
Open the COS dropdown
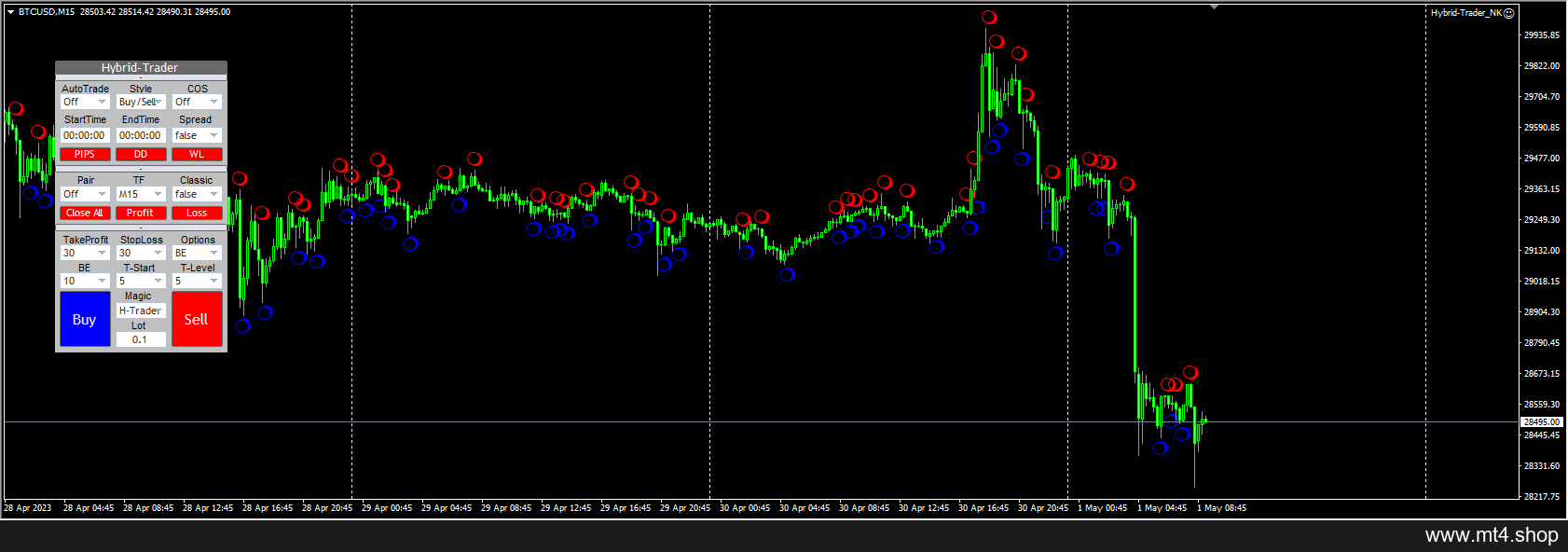coord(197,102)
